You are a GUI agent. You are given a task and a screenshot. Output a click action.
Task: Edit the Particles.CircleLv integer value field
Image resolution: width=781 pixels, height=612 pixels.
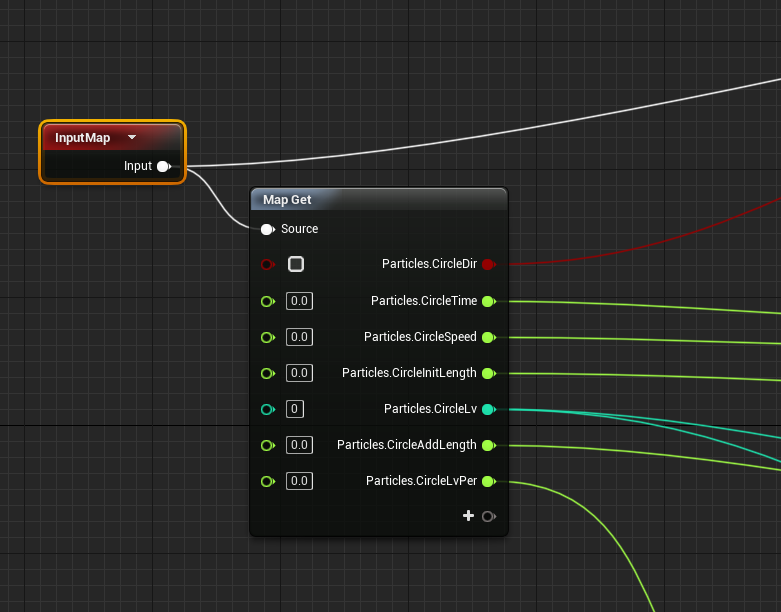pos(295,409)
